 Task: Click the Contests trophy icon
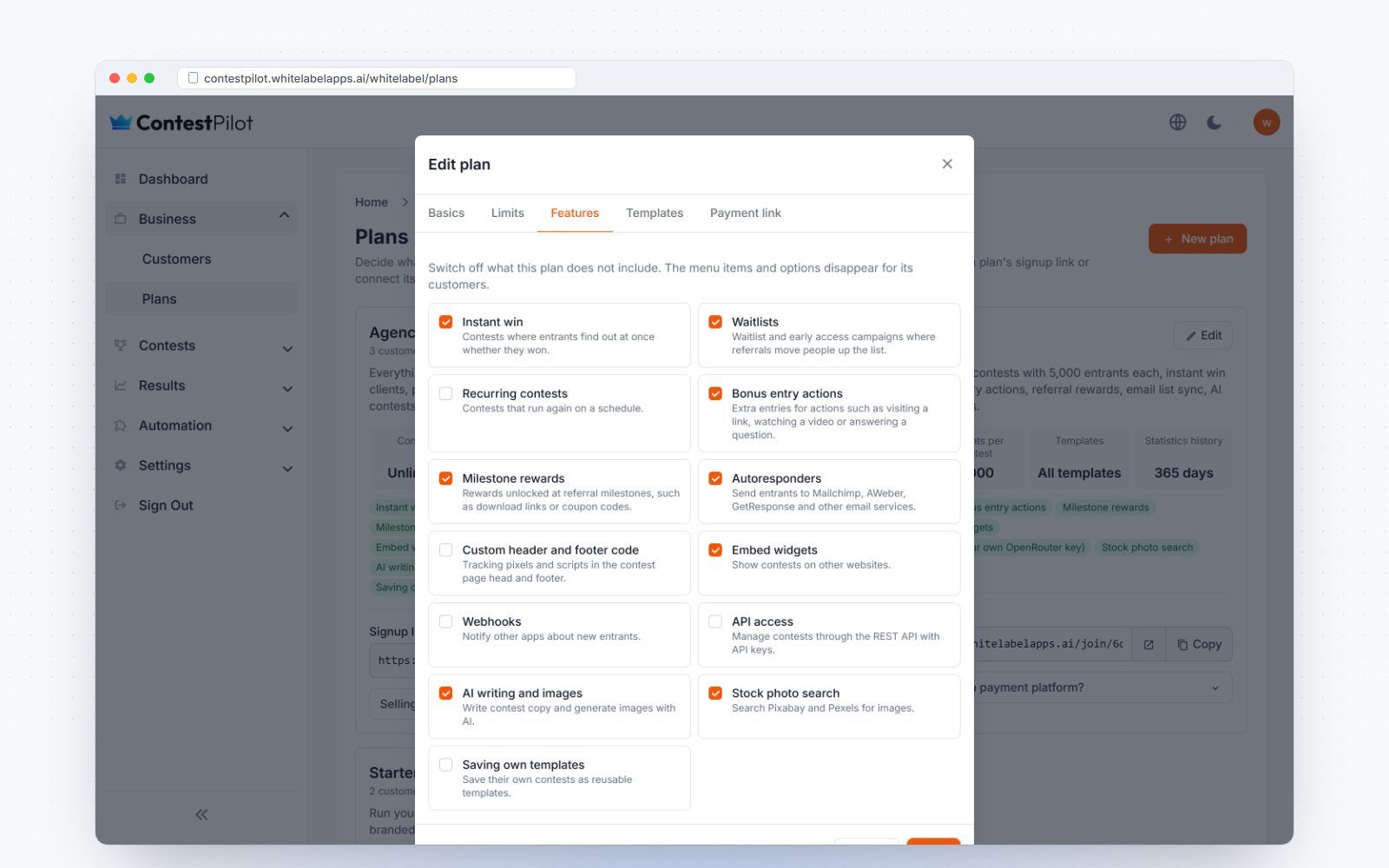click(121, 345)
